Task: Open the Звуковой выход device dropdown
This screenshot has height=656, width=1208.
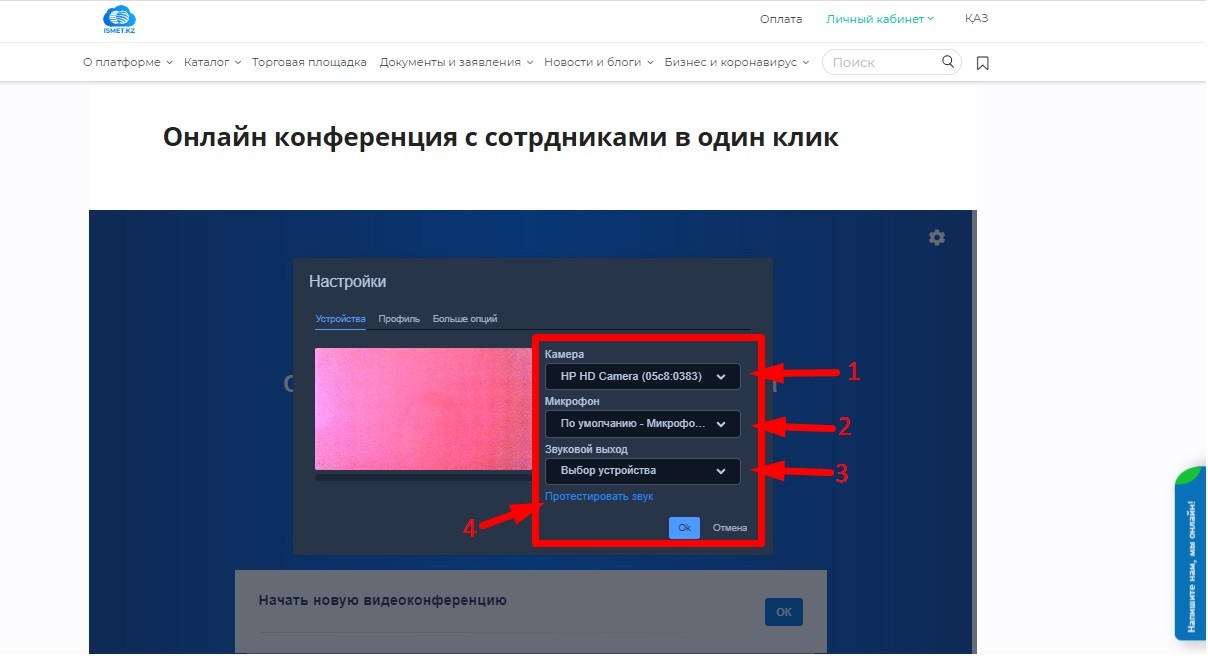Action: [x=642, y=471]
